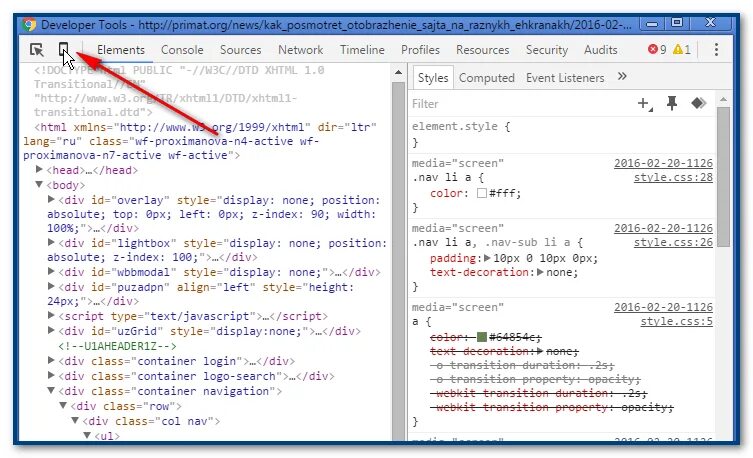Collapse the container navigation div
Viewport: 753px width, 458px height.
(x=51, y=390)
